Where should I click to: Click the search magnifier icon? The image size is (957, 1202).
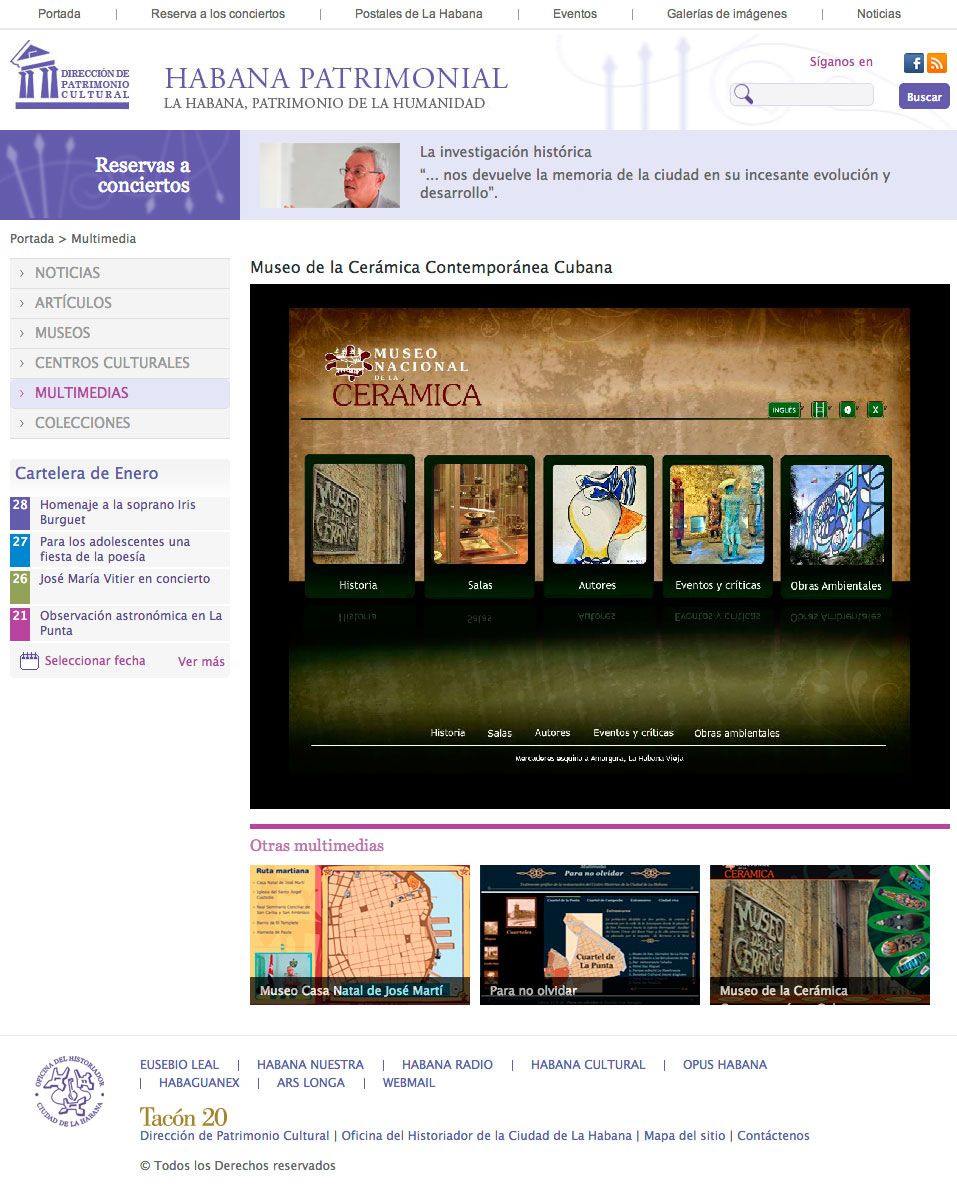pos(743,95)
